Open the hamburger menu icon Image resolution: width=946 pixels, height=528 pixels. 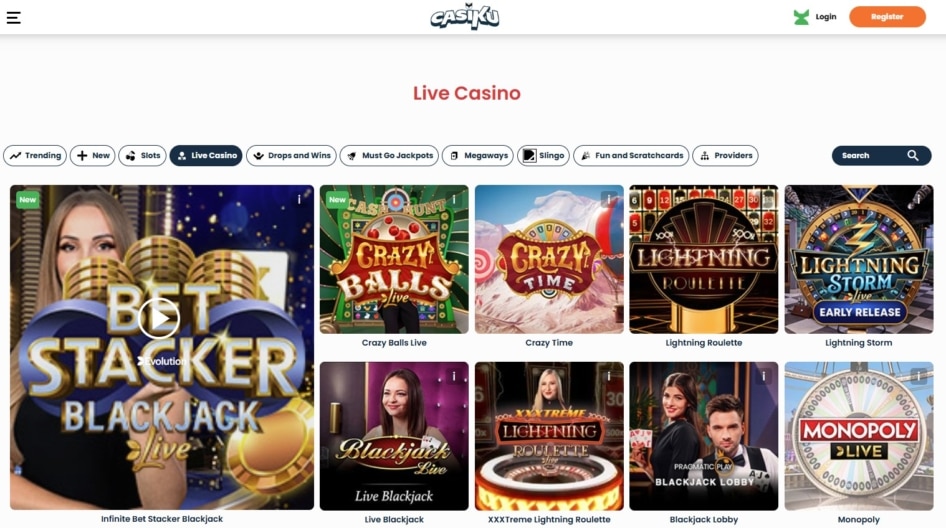coord(13,17)
